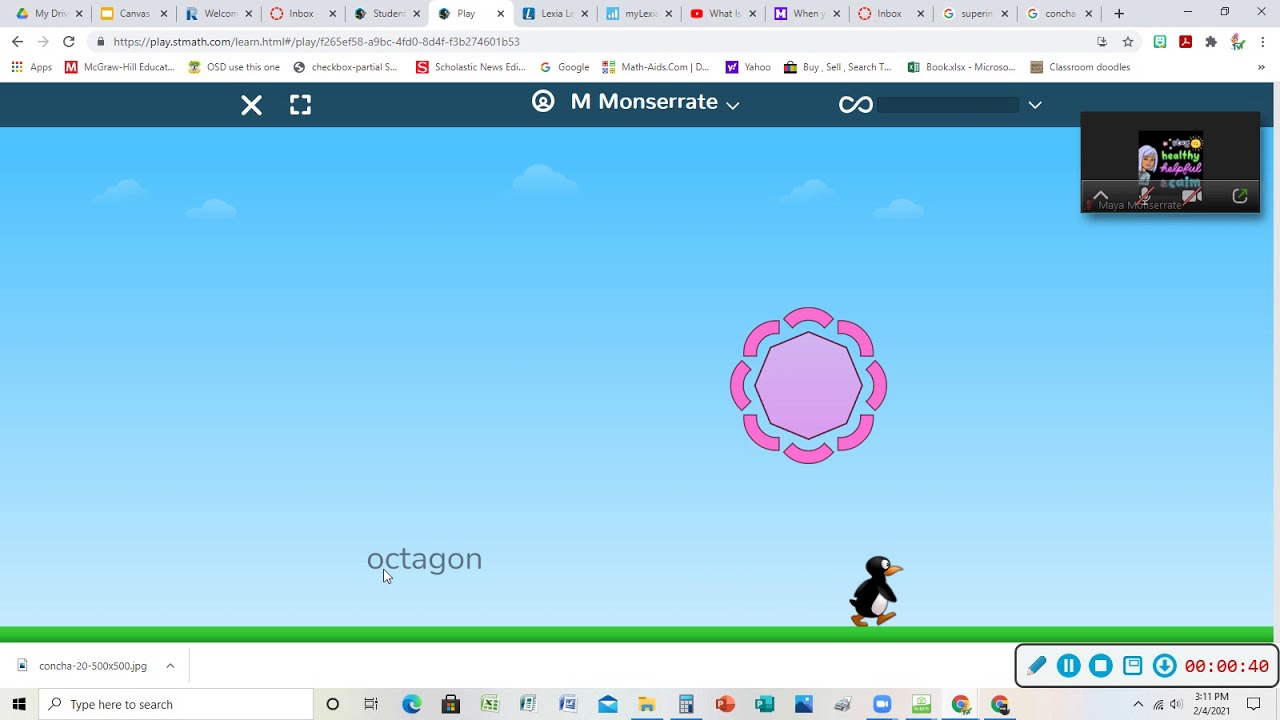Viewport: 1280px width, 720px height.
Task: Click the word octagon
Action: 424,559
